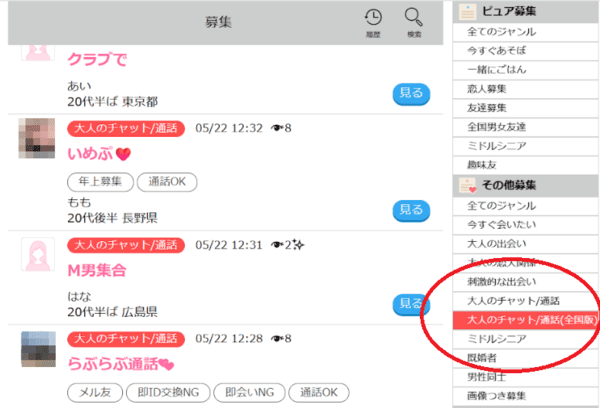Click the 見る button for あい's post
The image size is (600, 408).
(411, 94)
